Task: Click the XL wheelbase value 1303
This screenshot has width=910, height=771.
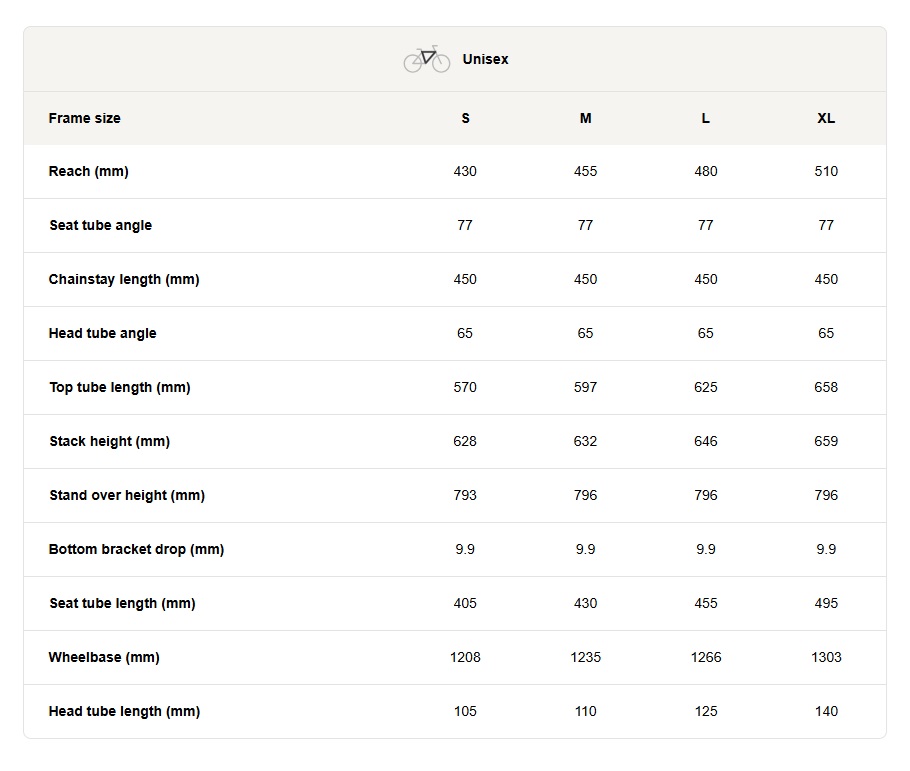Action: point(826,657)
